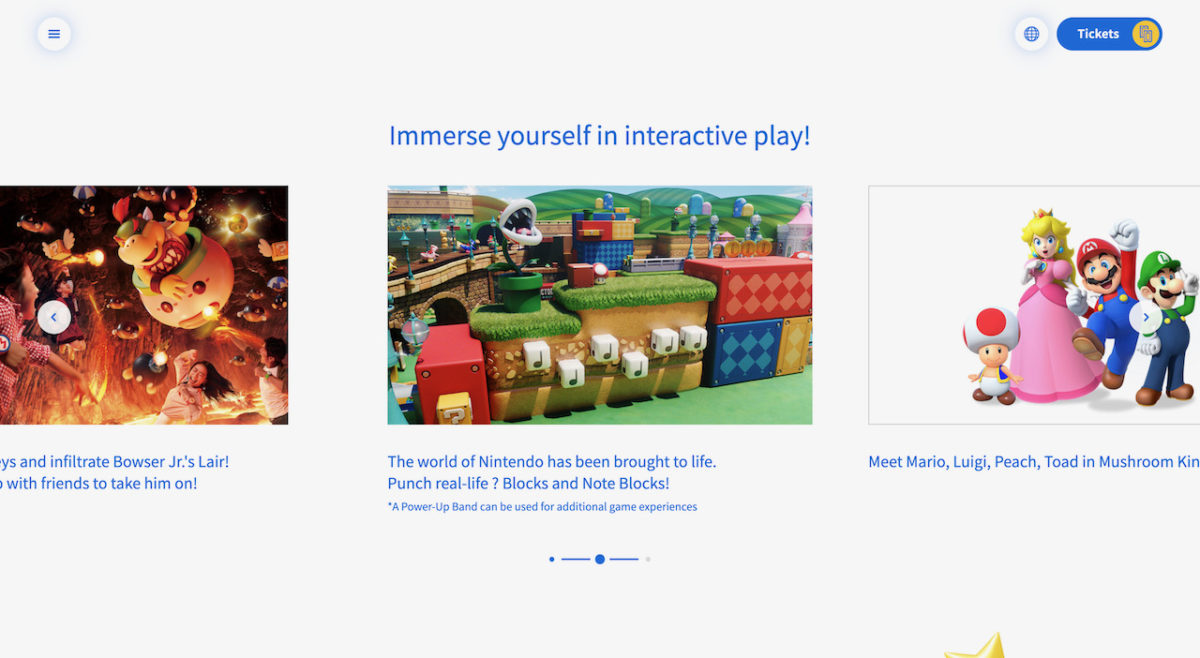Click the yellow star at bottom
1200x658 pixels.
(978, 647)
